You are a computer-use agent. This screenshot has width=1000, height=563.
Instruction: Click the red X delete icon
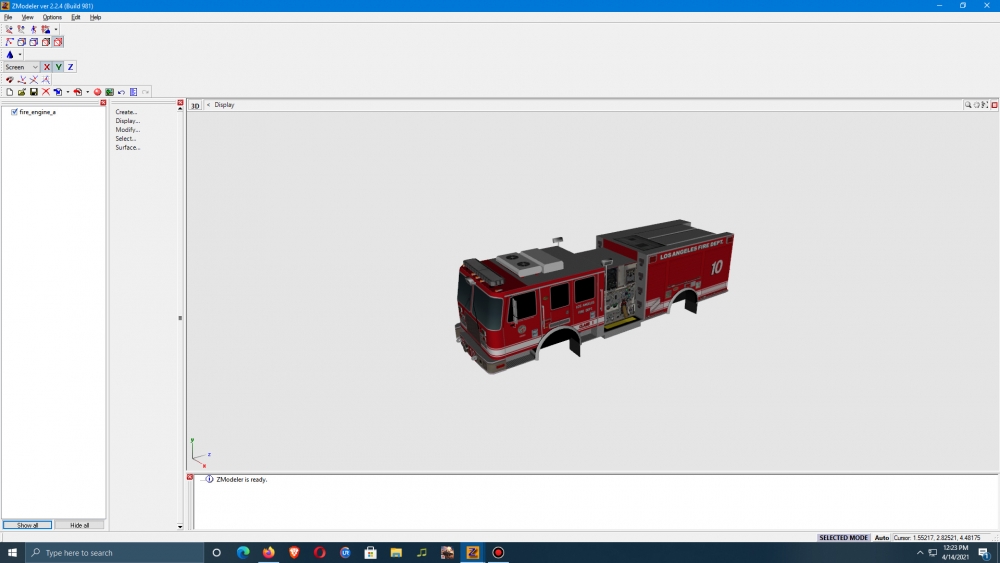pyautogui.click(x=45, y=92)
